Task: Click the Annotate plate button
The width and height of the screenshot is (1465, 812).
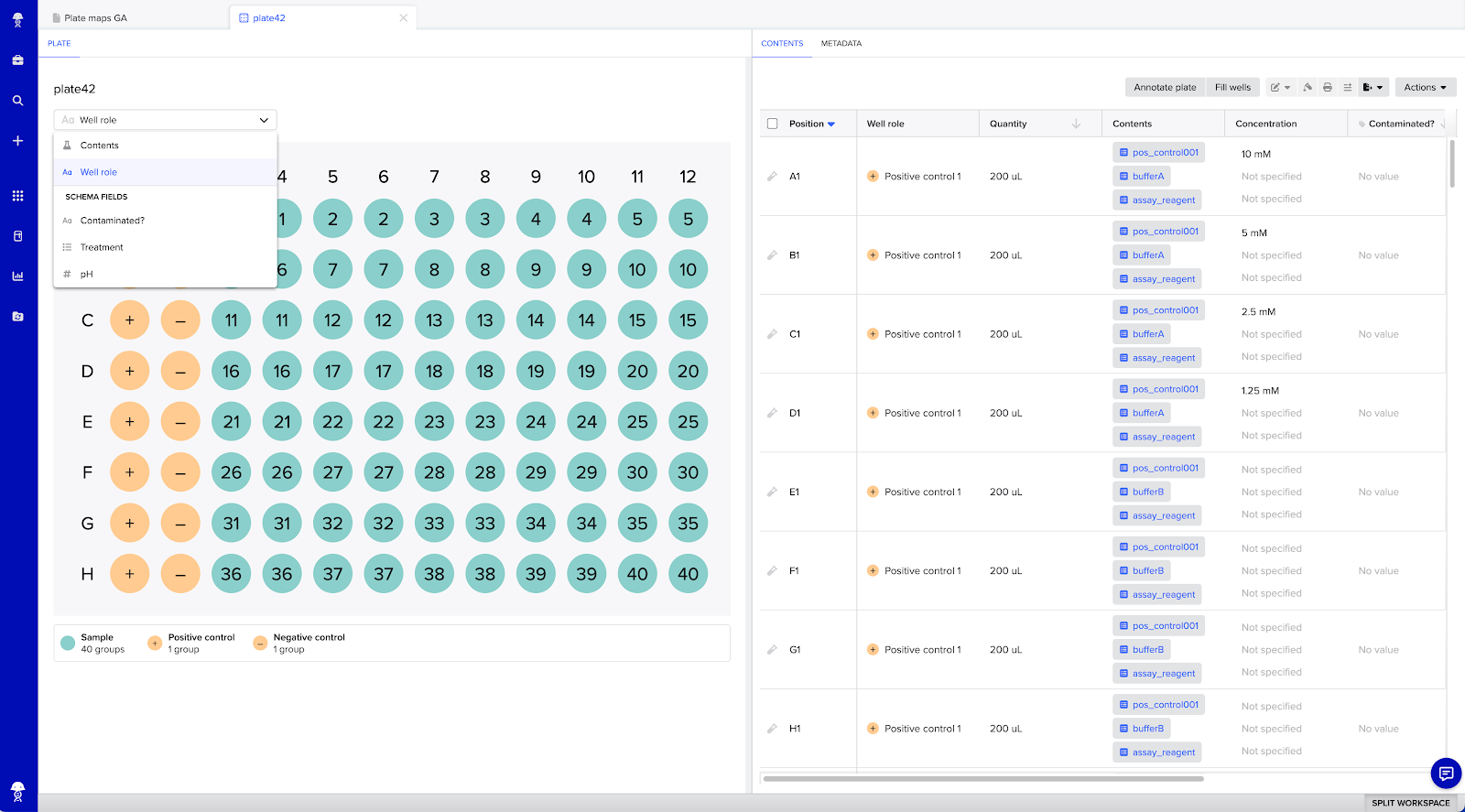Action: click(1165, 88)
